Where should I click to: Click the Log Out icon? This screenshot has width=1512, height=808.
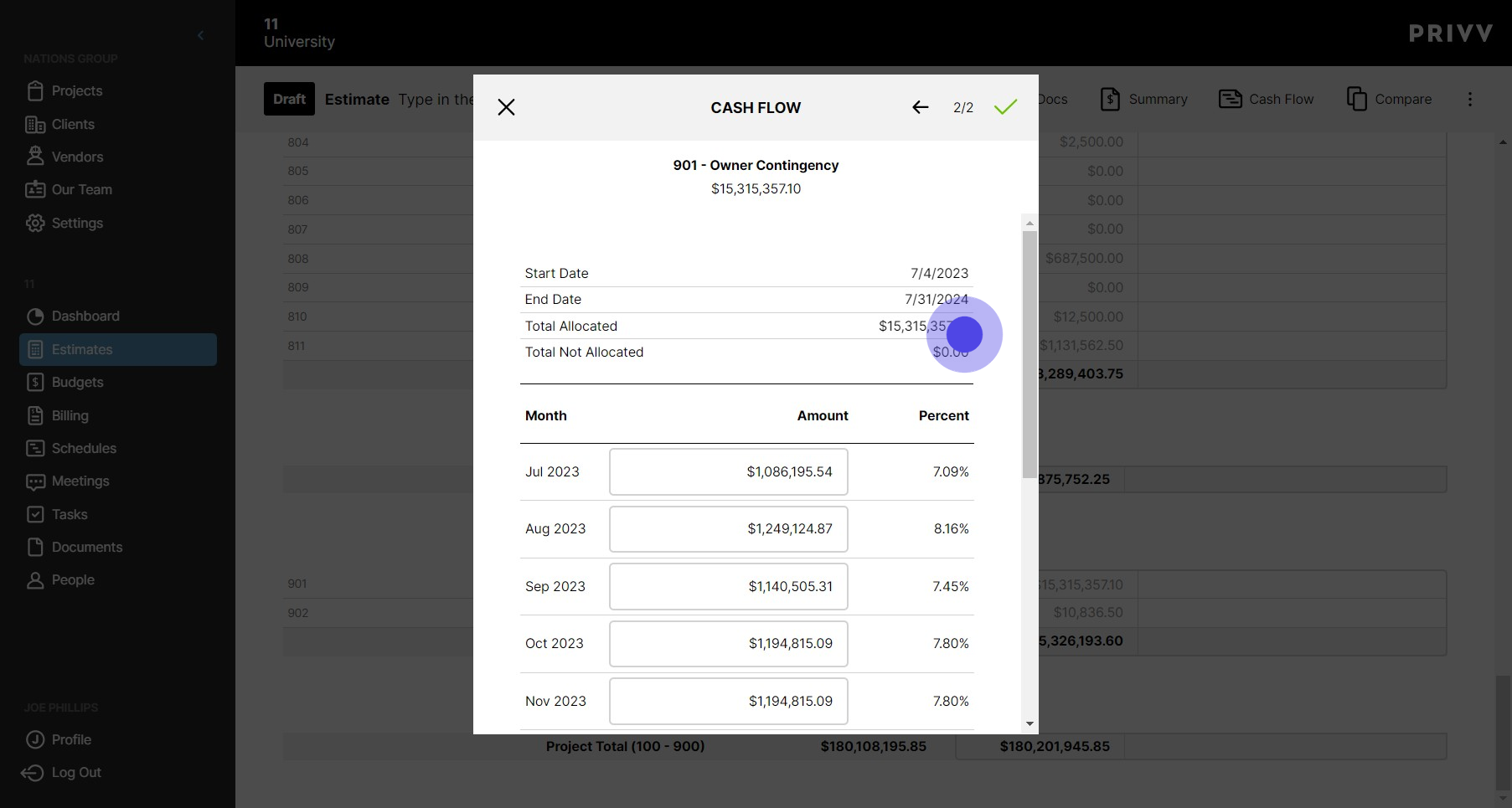[x=32, y=772]
